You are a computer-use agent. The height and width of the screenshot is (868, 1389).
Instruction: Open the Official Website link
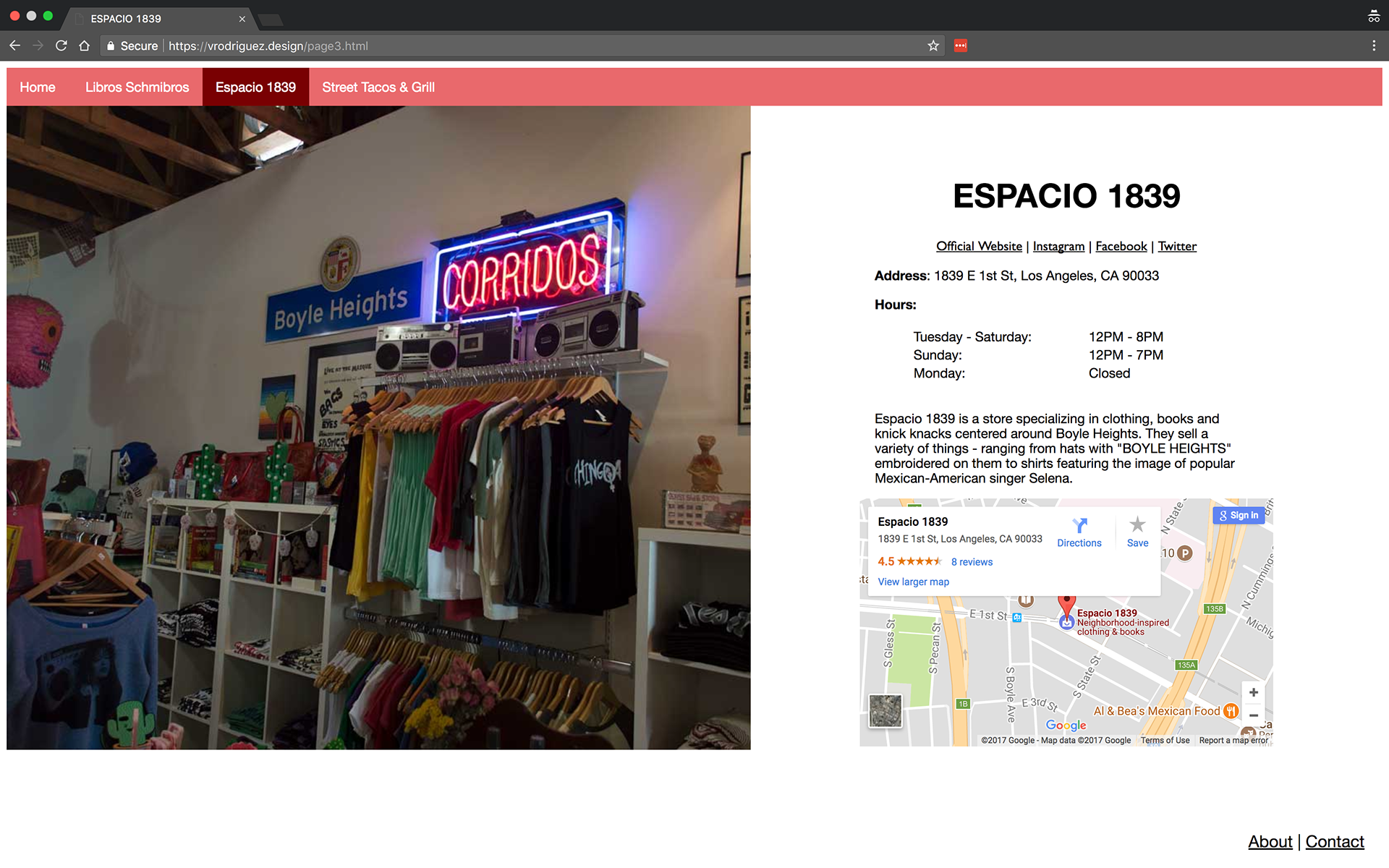[978, 246]
